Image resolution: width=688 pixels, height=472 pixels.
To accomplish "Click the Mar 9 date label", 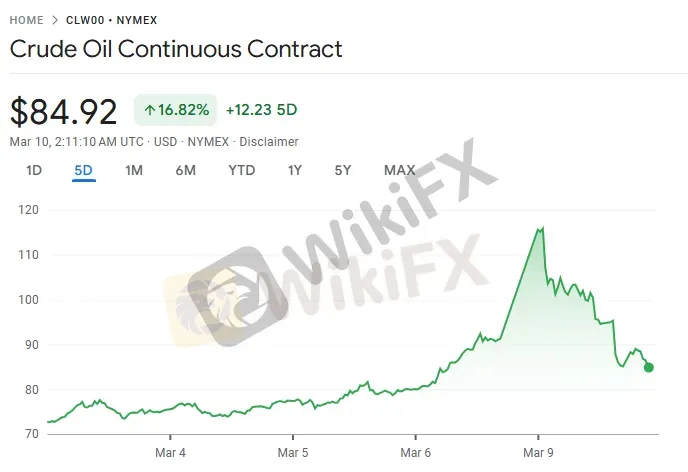I will point(539,449).
